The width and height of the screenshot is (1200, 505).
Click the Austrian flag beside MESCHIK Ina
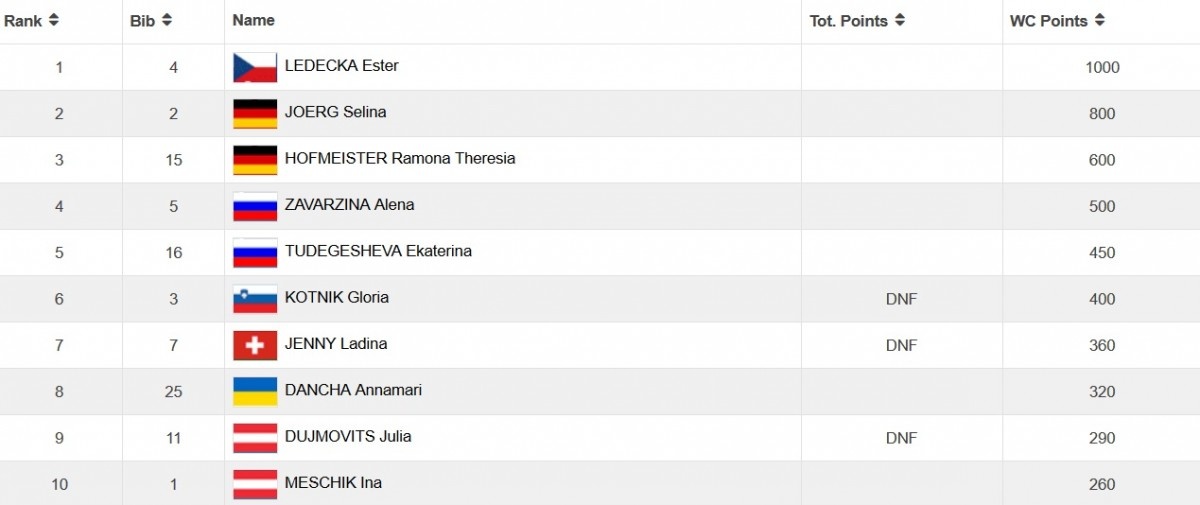255,484
